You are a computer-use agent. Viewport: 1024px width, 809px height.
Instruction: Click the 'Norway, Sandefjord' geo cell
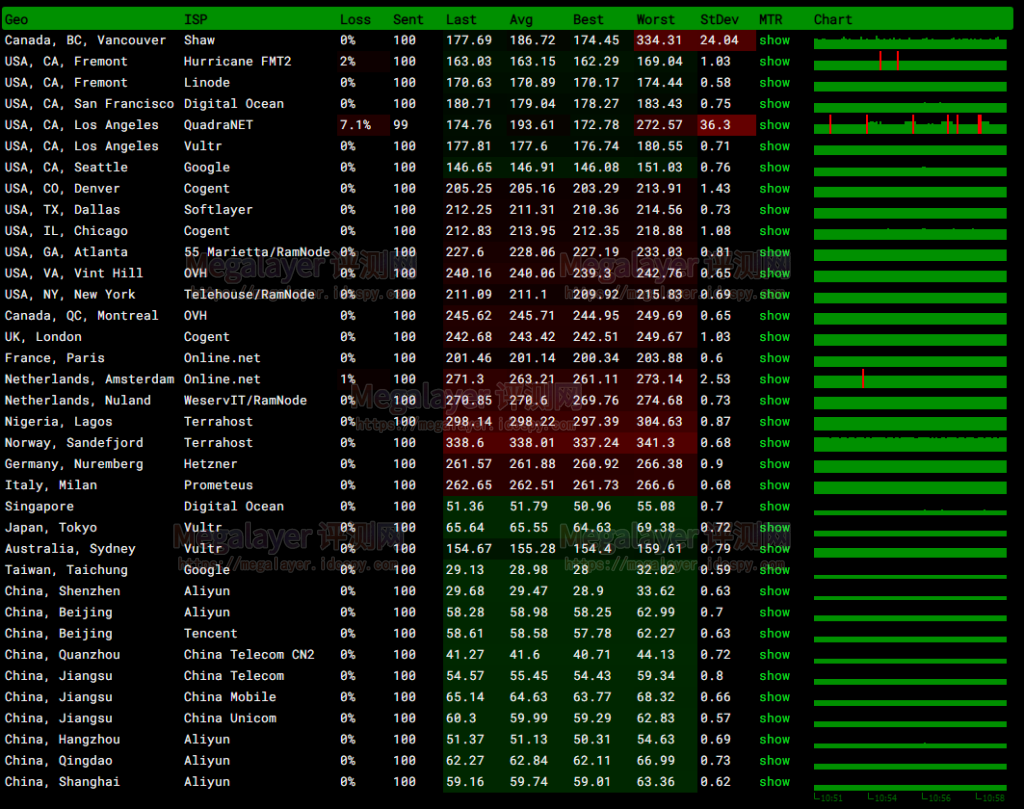(74, 443)
